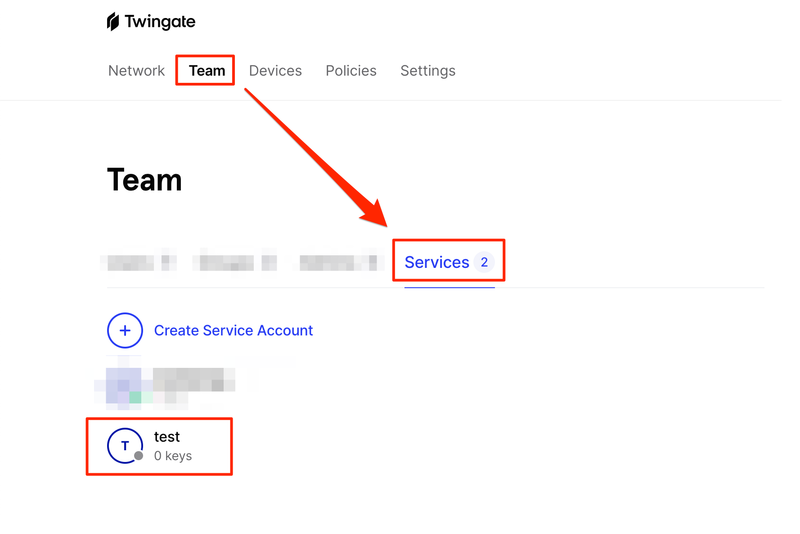
Task: Switch to the Services tab
Action: point(449,262)
